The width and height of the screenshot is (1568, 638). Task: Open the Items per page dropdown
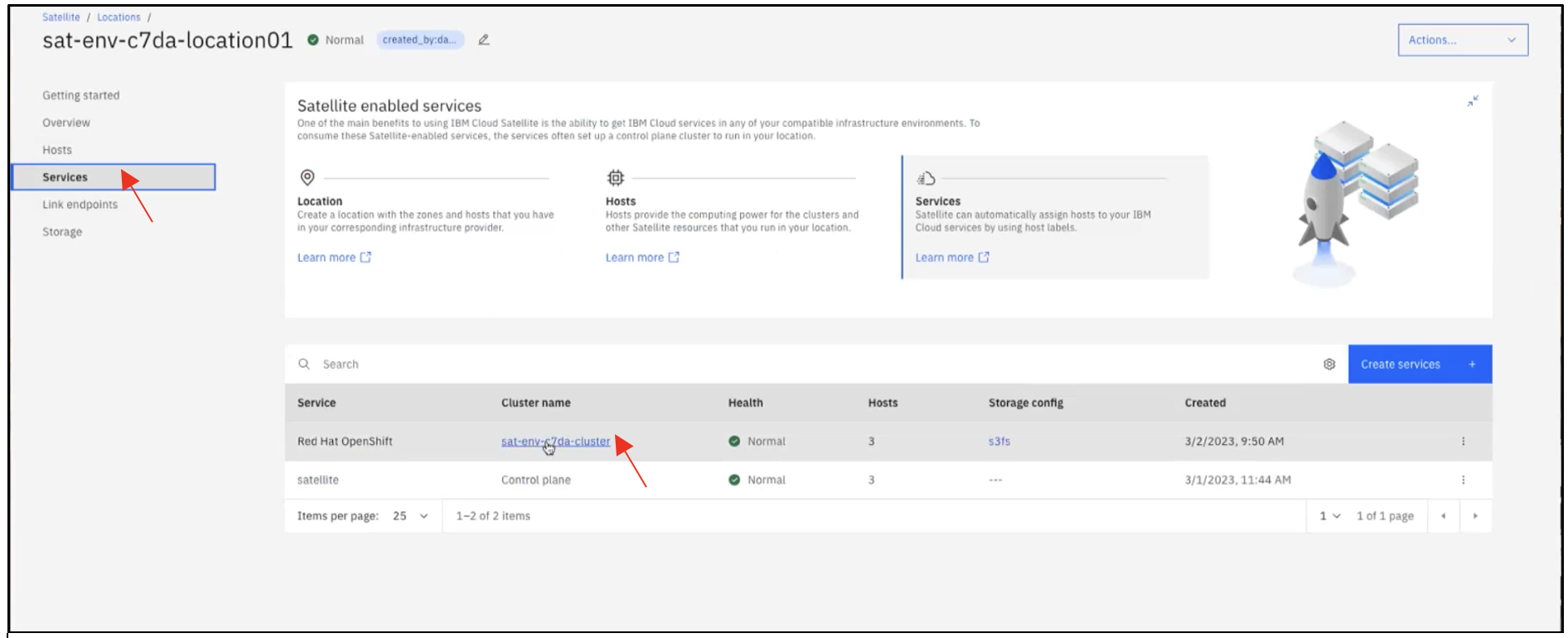pos(410,516)
